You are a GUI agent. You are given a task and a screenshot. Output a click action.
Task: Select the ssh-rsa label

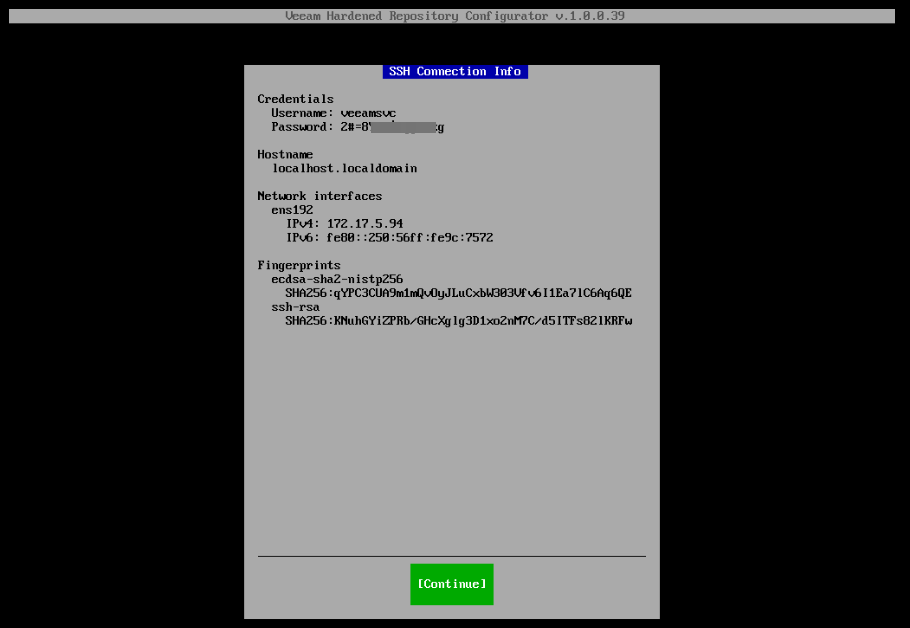[x=295, y=307]
